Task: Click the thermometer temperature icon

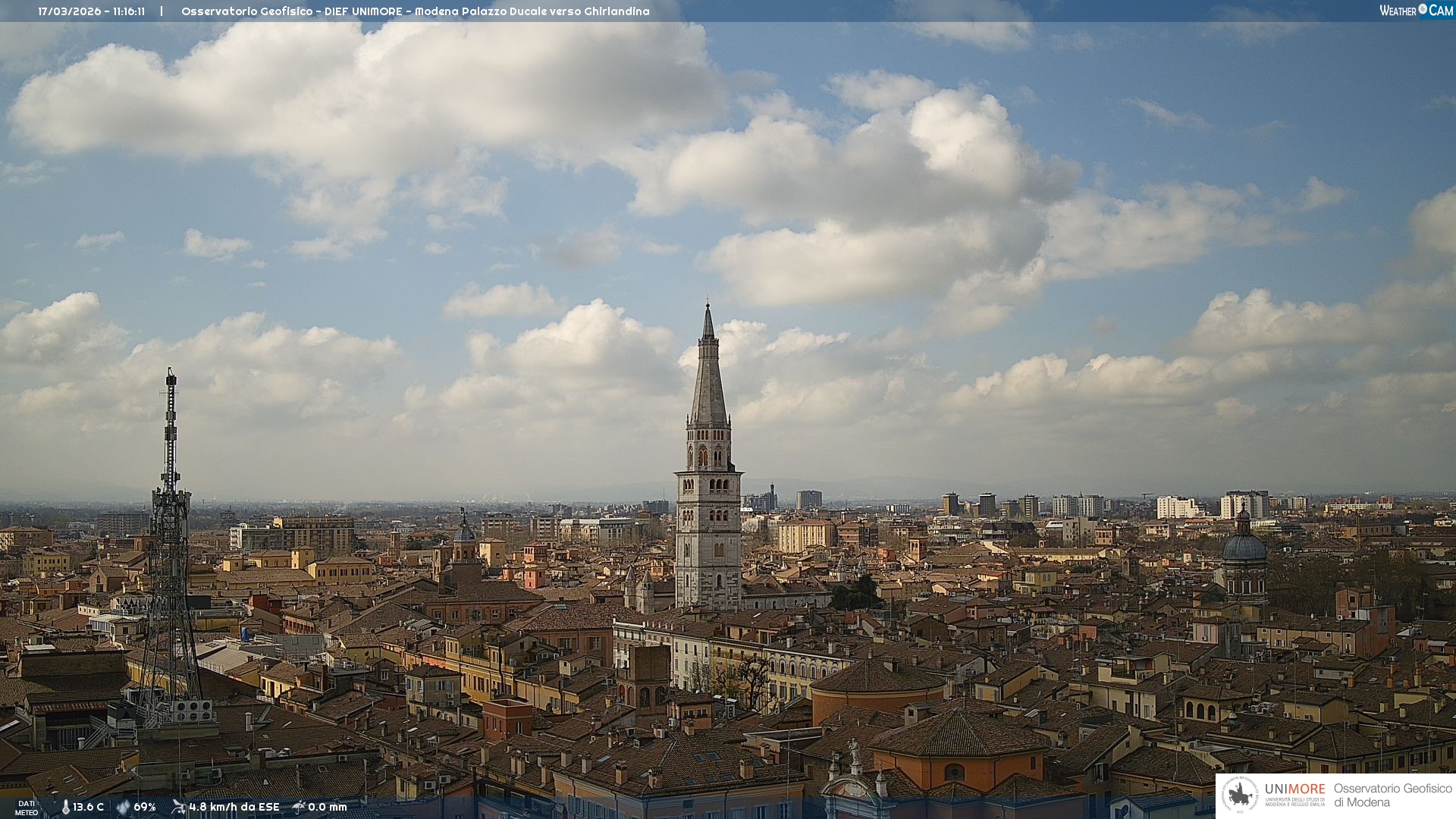Action: (x=65, y=807)
